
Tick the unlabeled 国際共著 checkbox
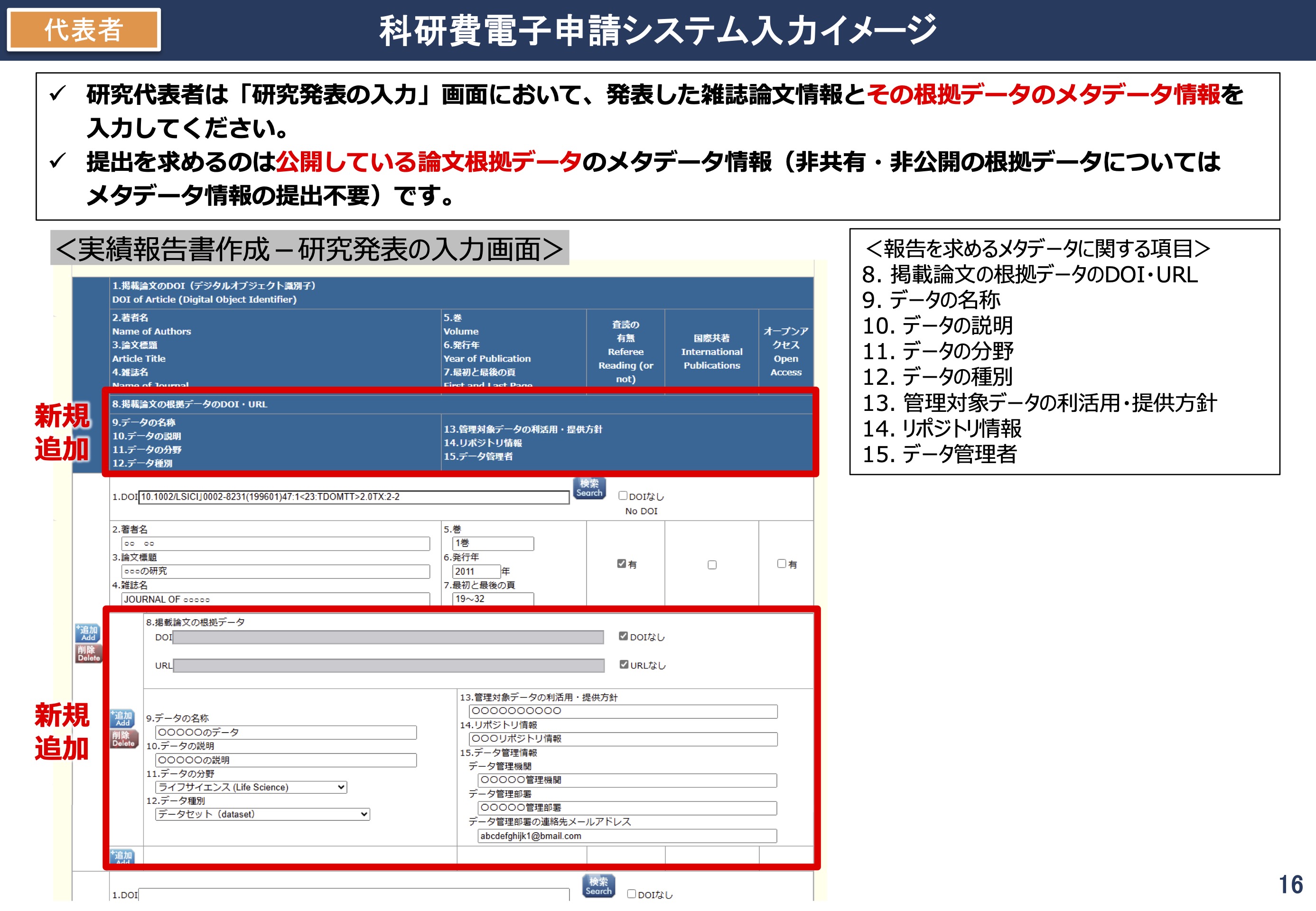point(712,565)
